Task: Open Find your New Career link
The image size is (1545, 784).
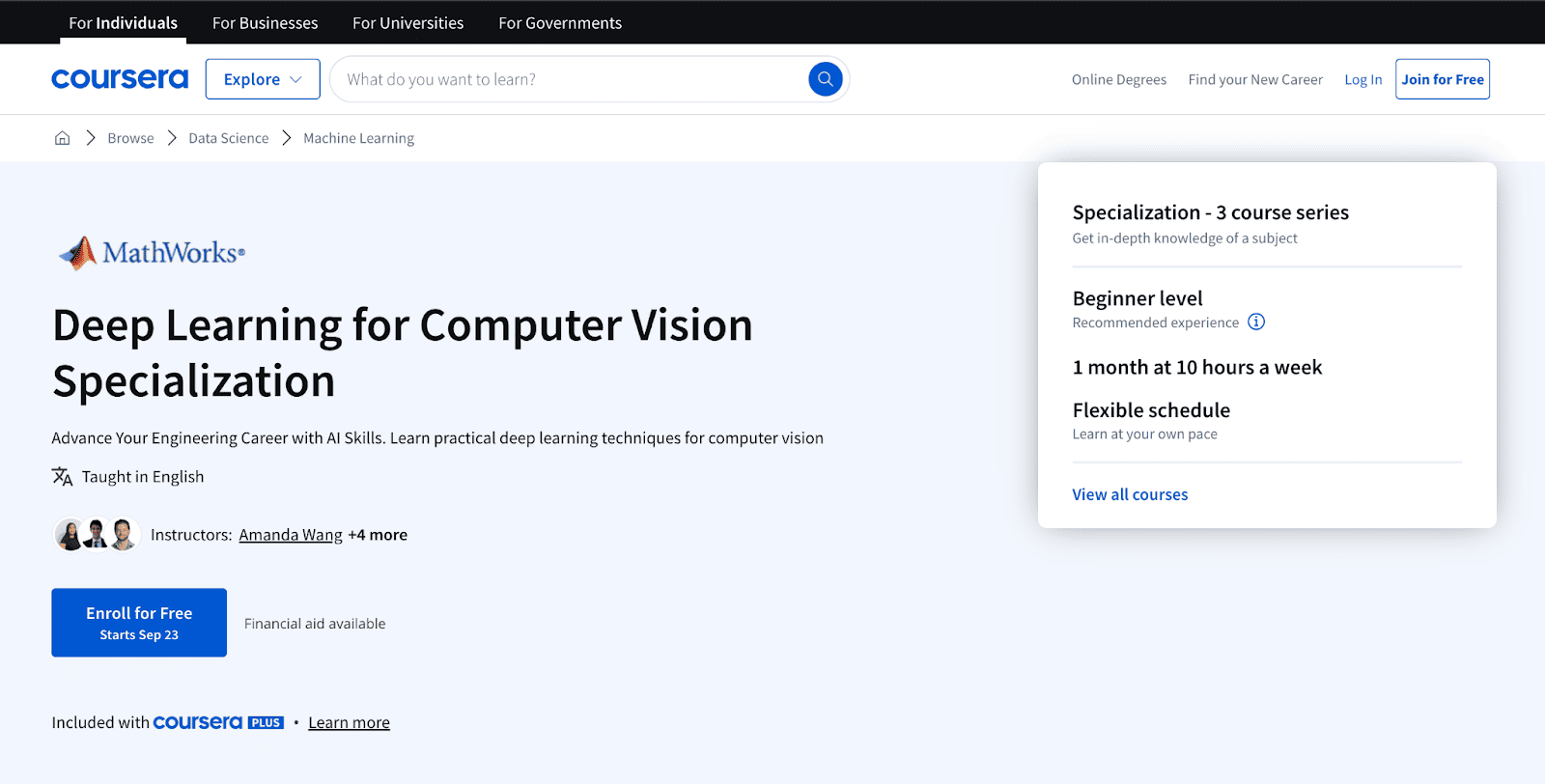Action: click(x=1255, y=80)
